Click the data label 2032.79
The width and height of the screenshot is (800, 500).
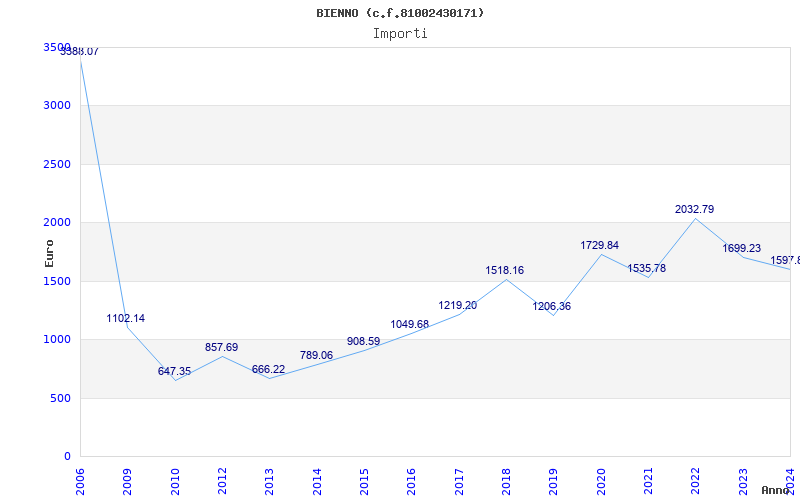point(694,209)
